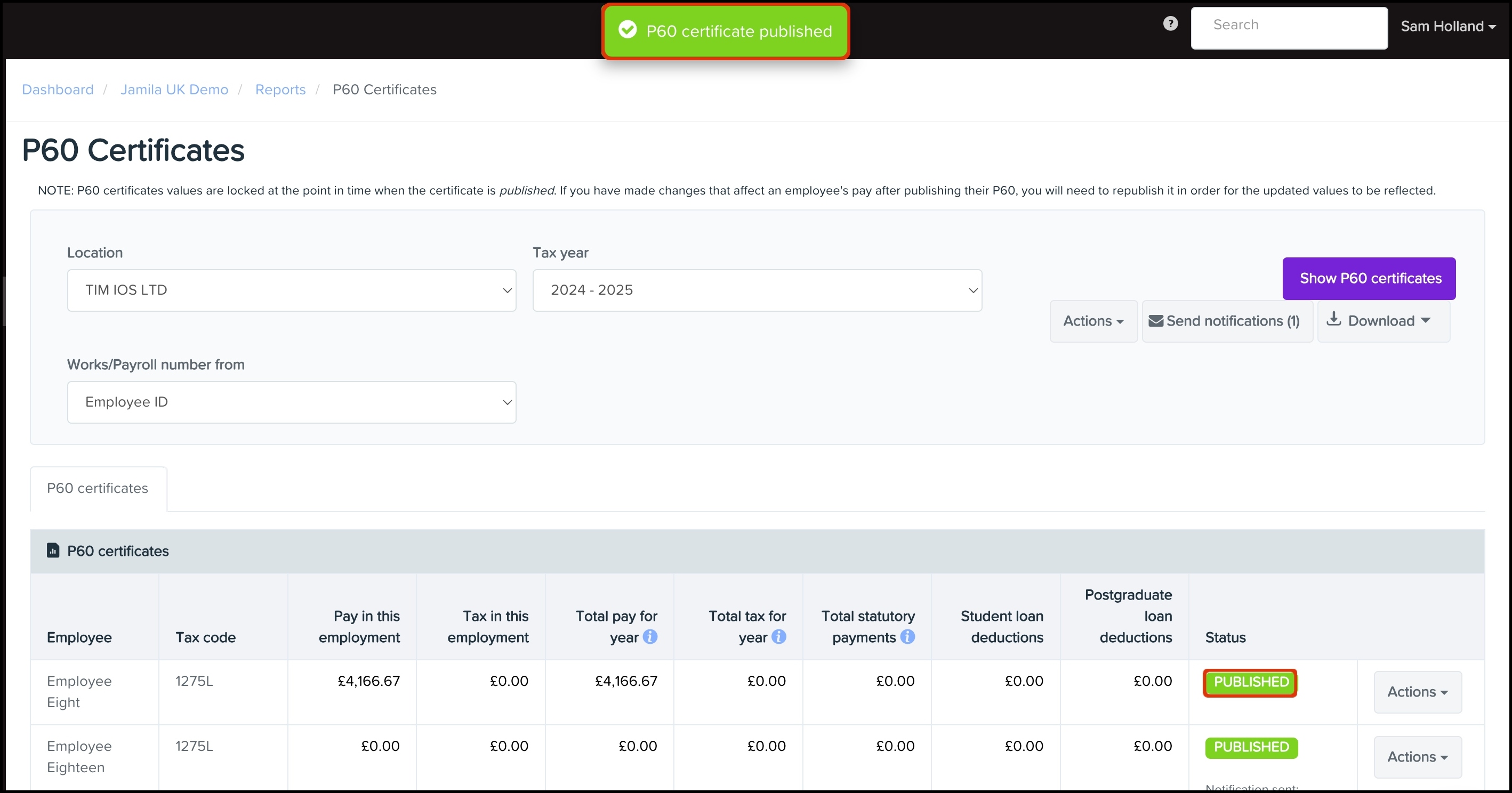Click checkmark icon in published notification

tap(628, 30)
